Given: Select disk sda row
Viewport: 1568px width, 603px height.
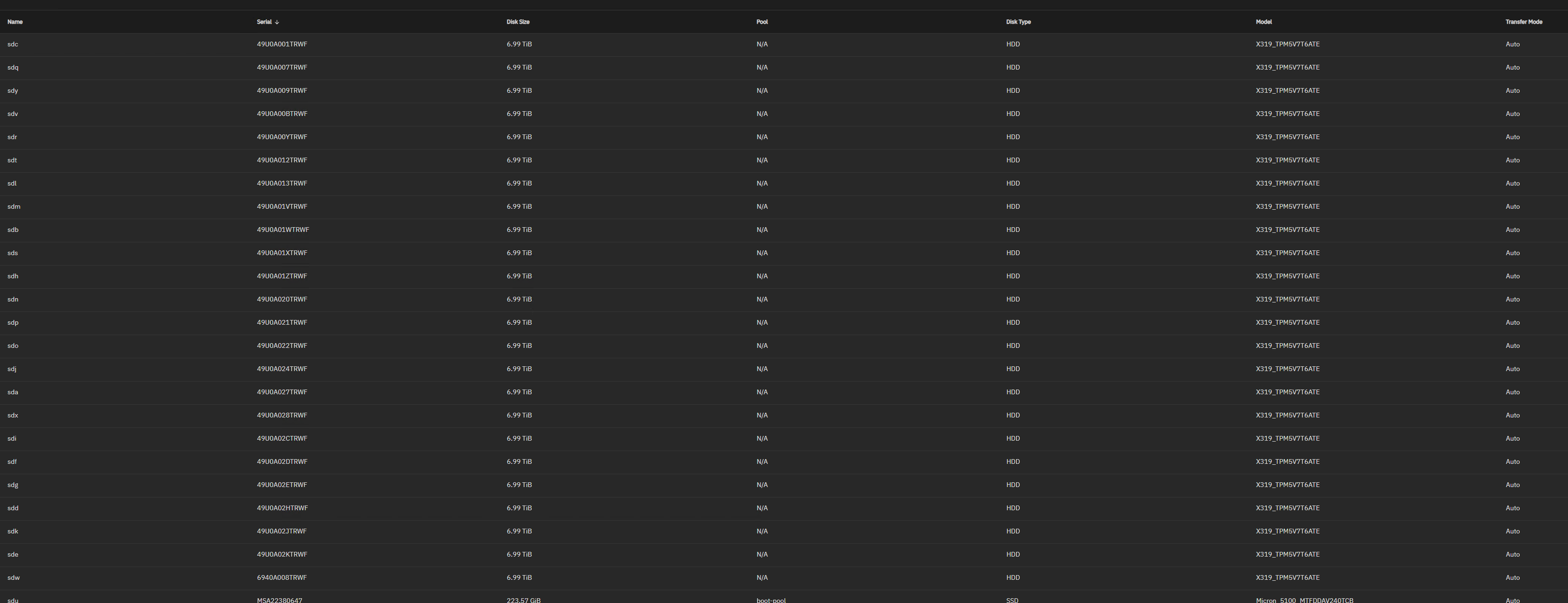Looking at the screenshot, I should [x=13, y=392].
